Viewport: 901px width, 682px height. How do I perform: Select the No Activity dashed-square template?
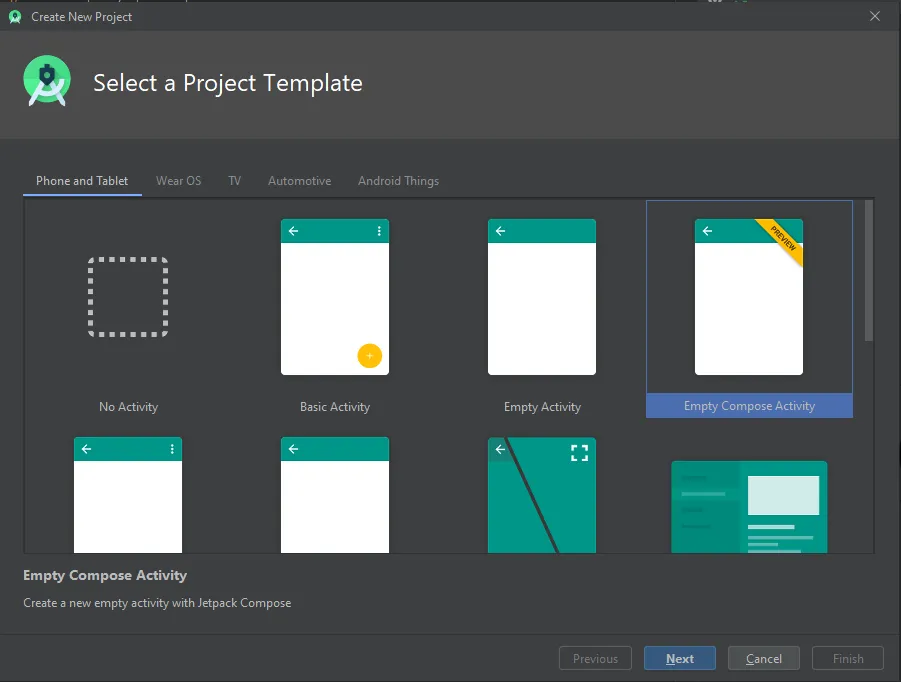(128, 297)
